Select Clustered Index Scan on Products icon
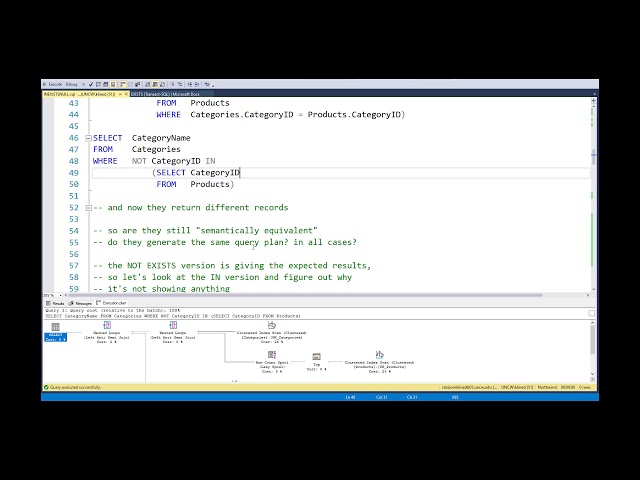The height and width of the screenshot is (480, 640). coord(379,355)
